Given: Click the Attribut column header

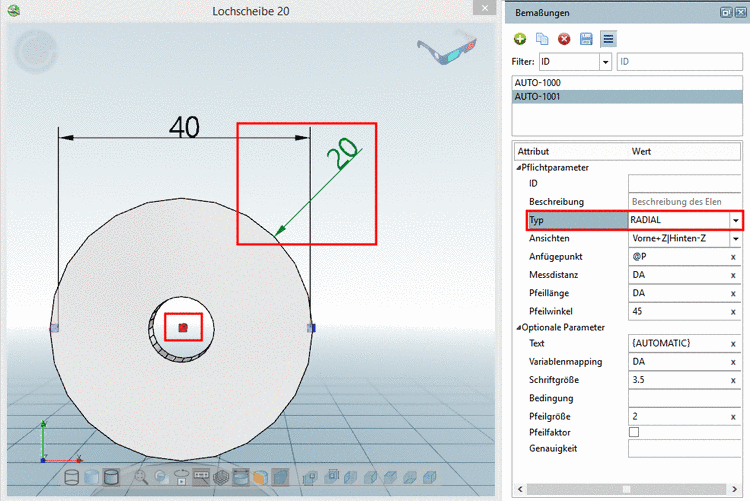Looking at the screenshot, I should click(x=533, y=152).
